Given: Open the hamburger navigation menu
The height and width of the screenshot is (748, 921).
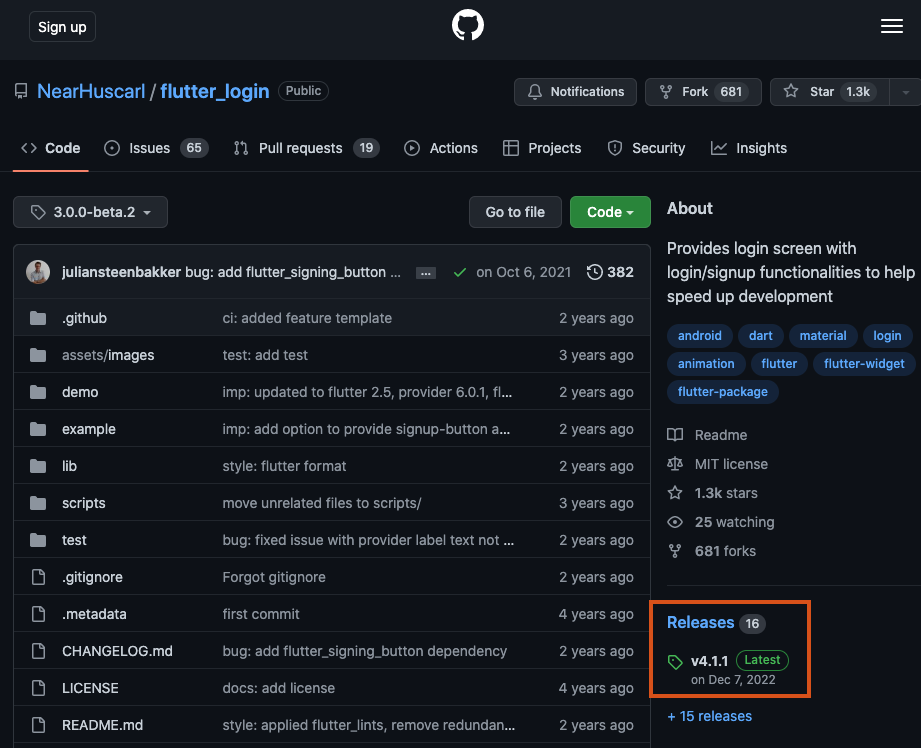Looking at the screenshot, I should coord(892,26).
